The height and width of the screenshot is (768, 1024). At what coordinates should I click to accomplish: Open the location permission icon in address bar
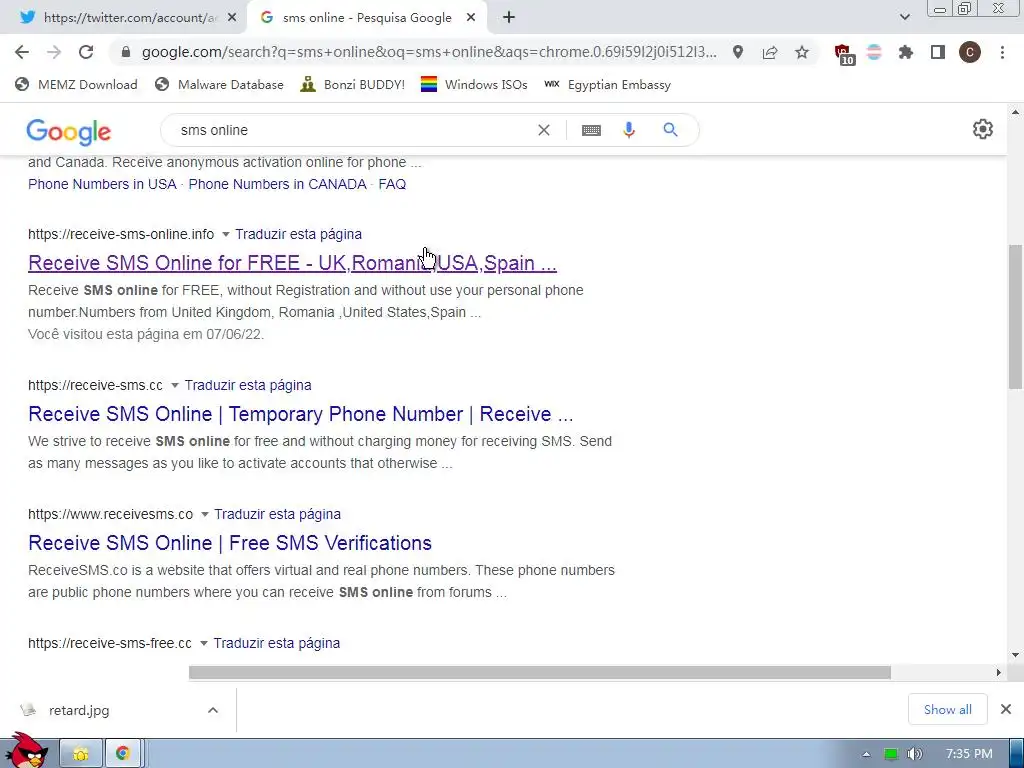738,52
